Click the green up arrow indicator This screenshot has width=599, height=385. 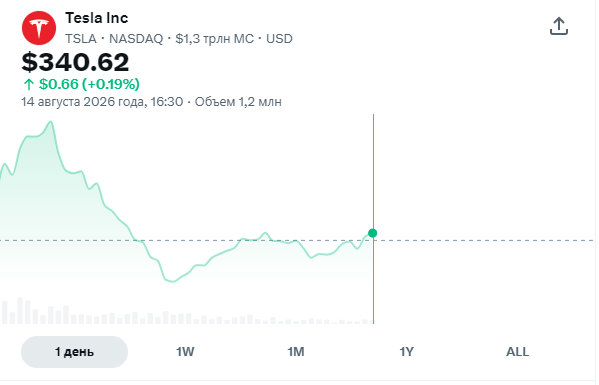29,84
